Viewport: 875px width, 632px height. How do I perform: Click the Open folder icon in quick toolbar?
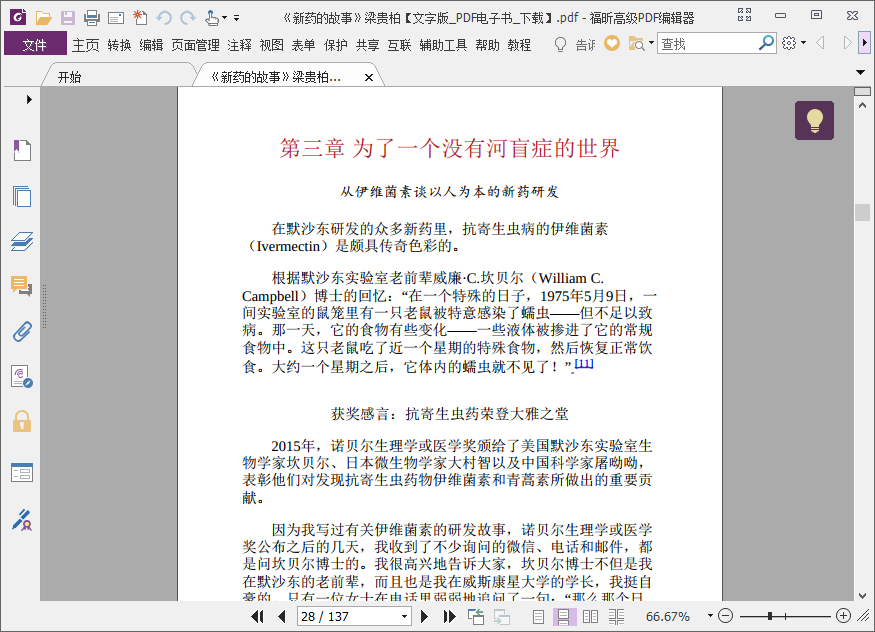43,18
